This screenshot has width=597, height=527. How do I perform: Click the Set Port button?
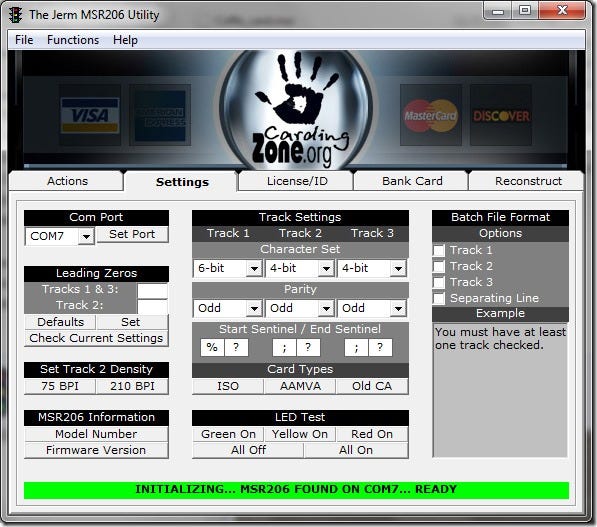(132, 234)
